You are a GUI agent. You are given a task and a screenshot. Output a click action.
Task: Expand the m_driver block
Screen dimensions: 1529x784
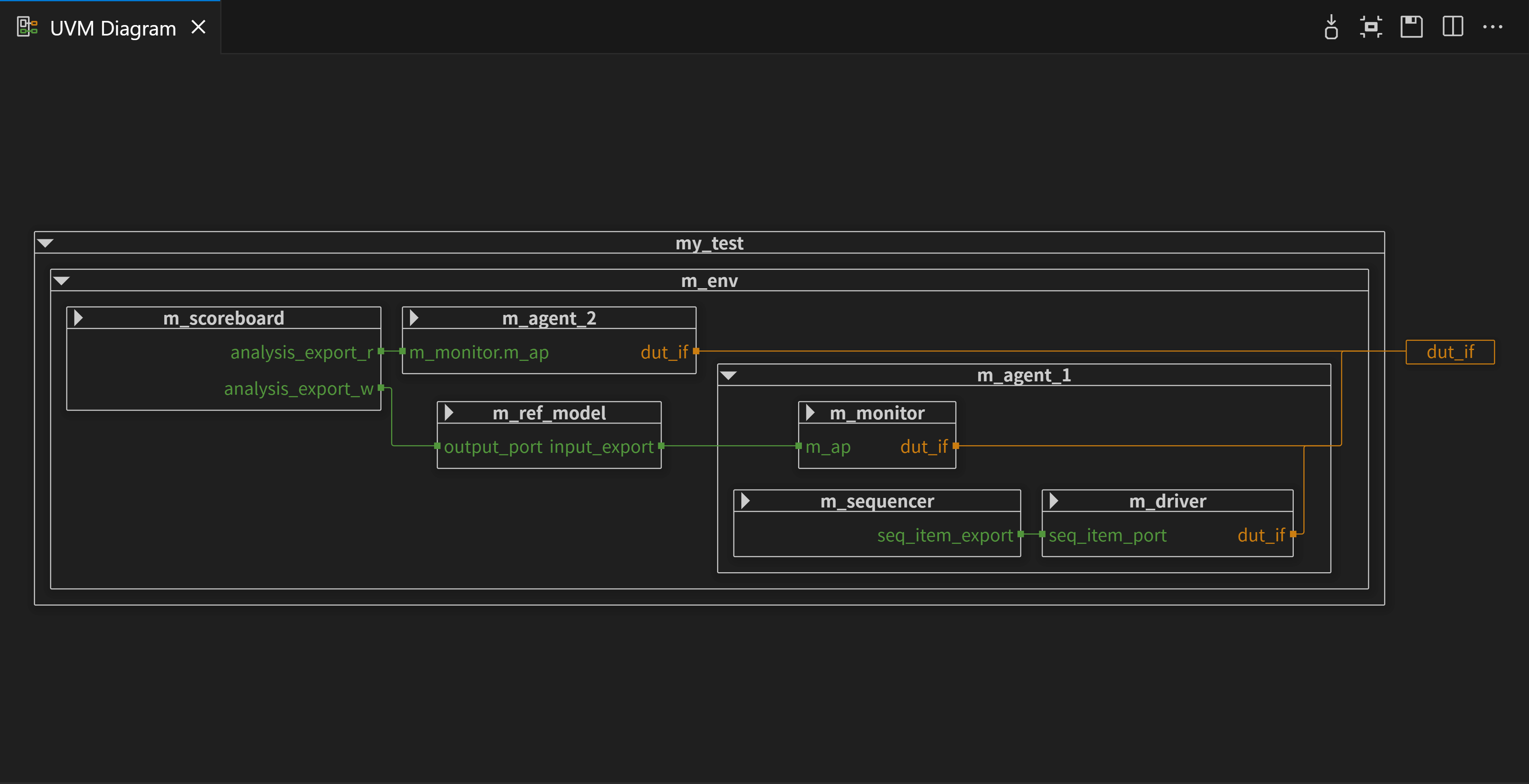tap(1053, 501)
